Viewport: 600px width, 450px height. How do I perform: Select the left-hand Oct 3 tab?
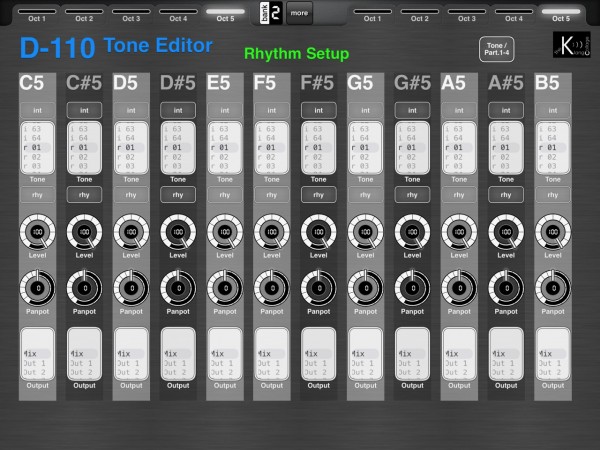coord(131,15)
